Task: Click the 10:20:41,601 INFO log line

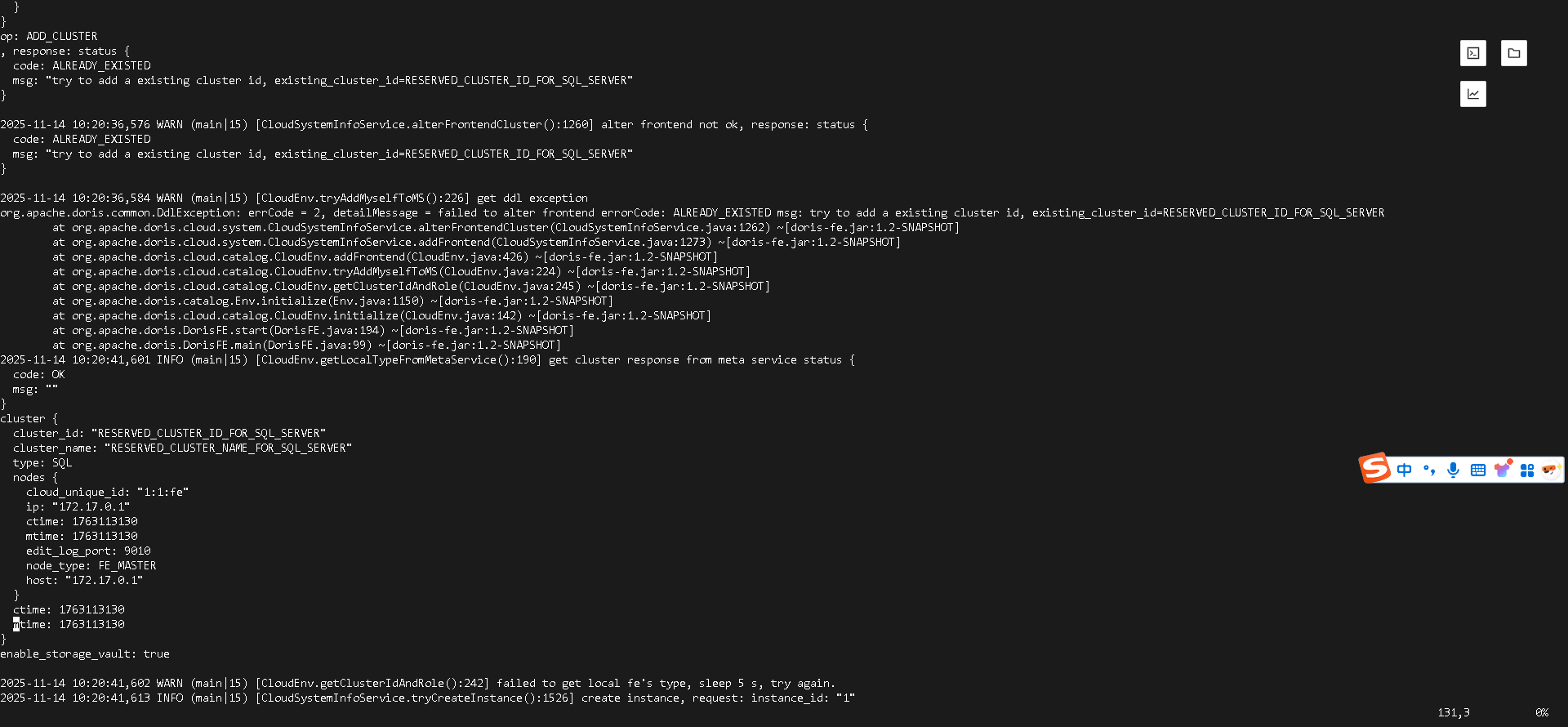Action: 327,359
